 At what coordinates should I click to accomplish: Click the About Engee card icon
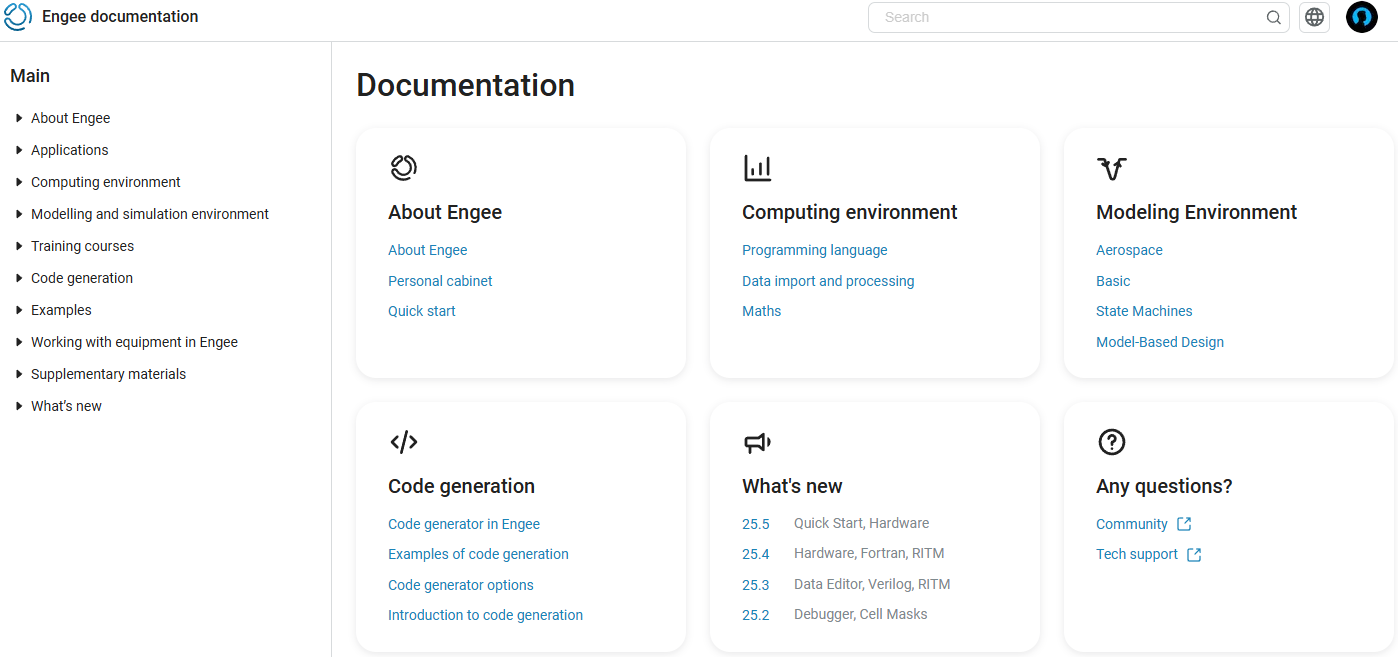tap(403, 168)
